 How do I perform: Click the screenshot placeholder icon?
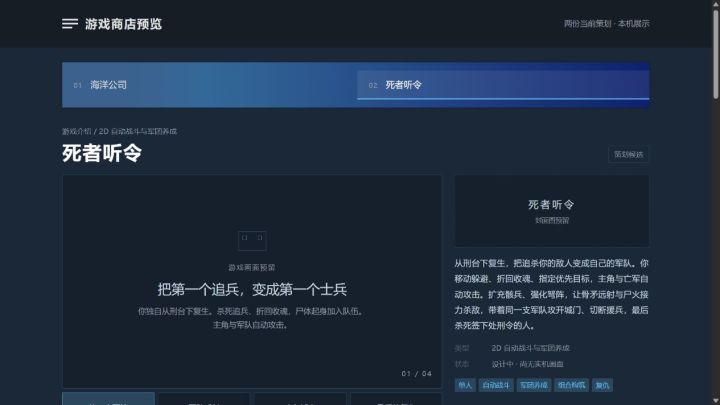click(x=252, y=241)
